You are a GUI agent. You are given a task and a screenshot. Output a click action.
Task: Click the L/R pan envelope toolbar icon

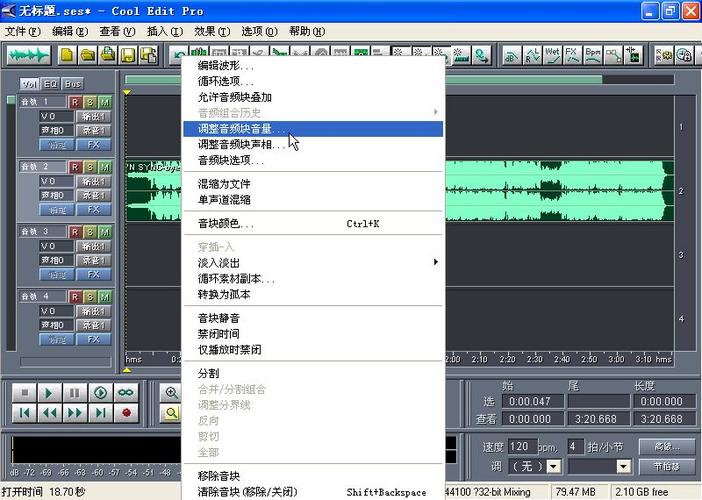[531, 56]
